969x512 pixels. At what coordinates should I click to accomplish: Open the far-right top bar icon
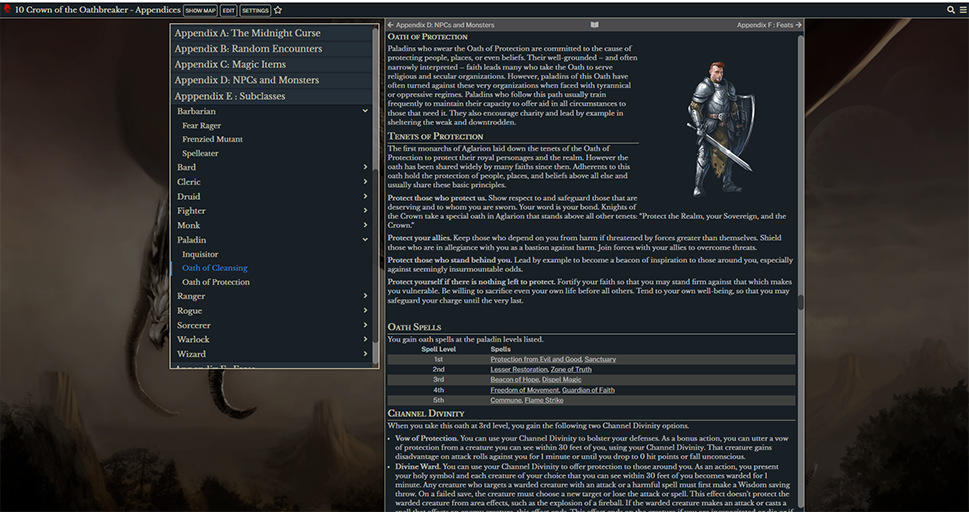[962, 10]
